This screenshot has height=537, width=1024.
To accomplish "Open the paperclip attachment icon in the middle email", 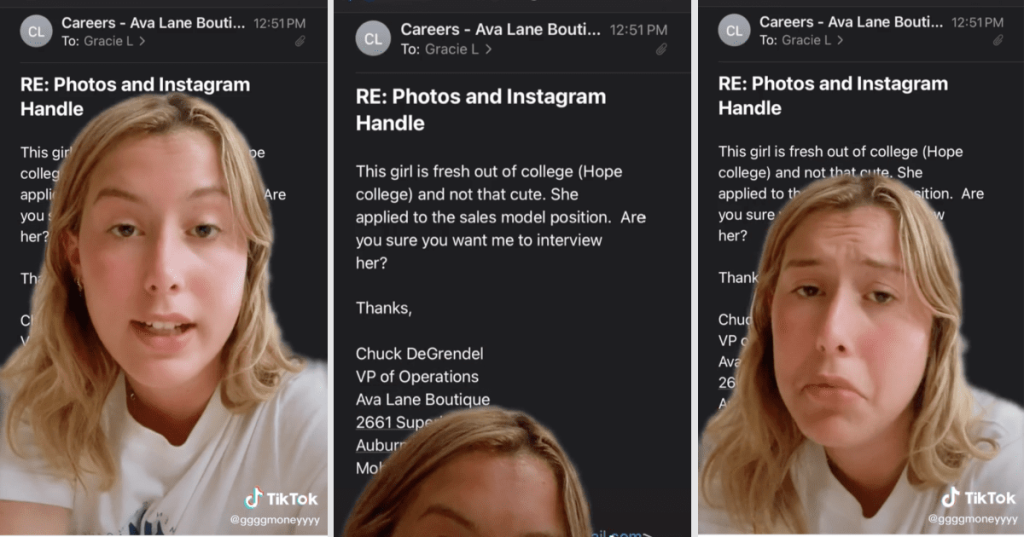I will pos(662,49).
